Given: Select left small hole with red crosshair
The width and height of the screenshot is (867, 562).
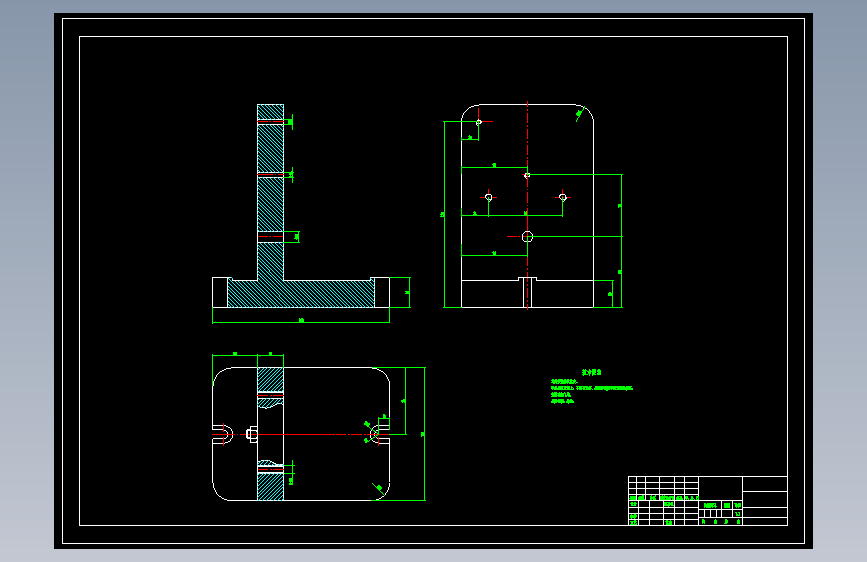Looking at the screenshot, I should (488, 197).
